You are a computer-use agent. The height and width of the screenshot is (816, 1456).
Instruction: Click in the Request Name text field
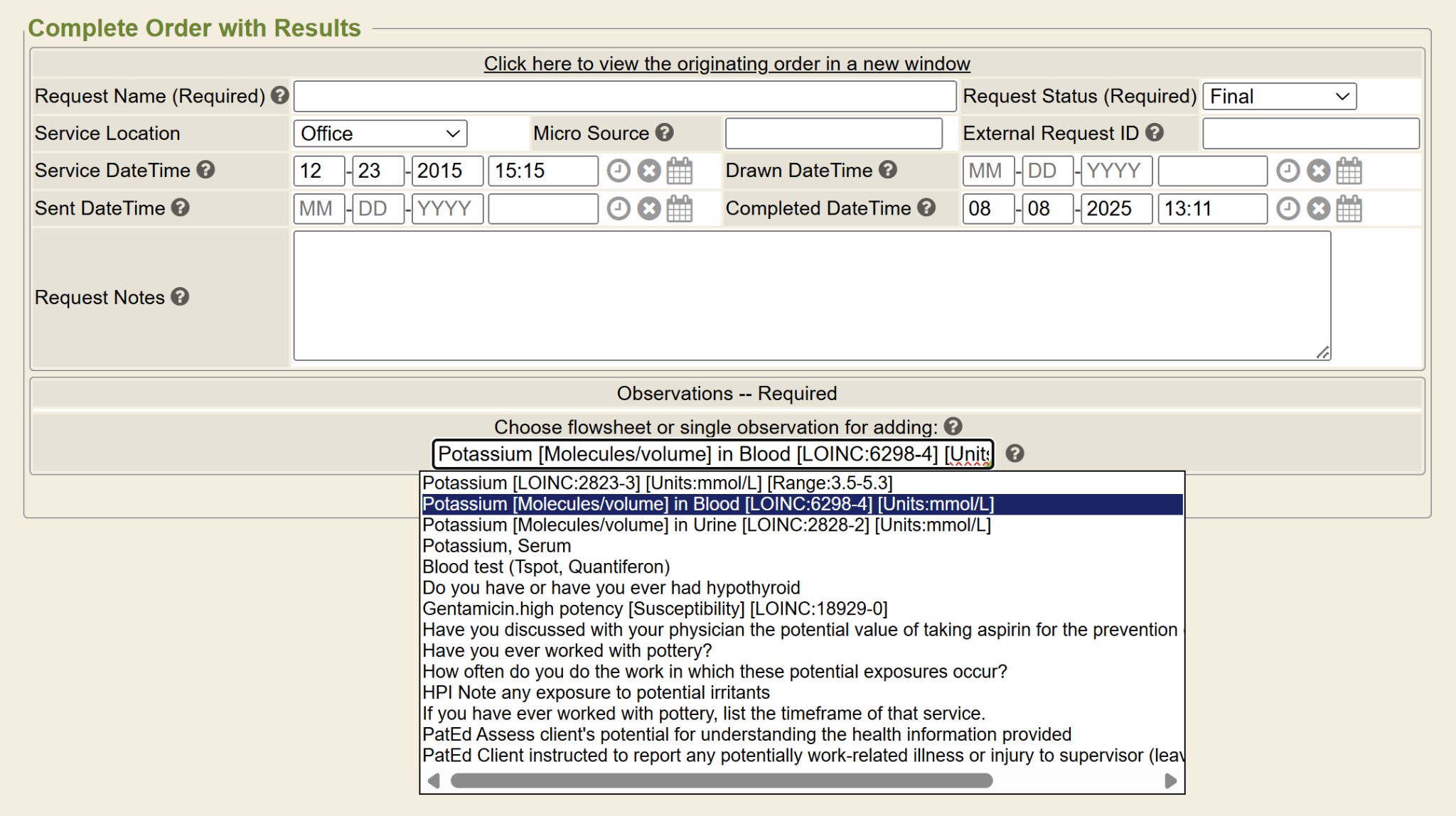click(624, 96)
